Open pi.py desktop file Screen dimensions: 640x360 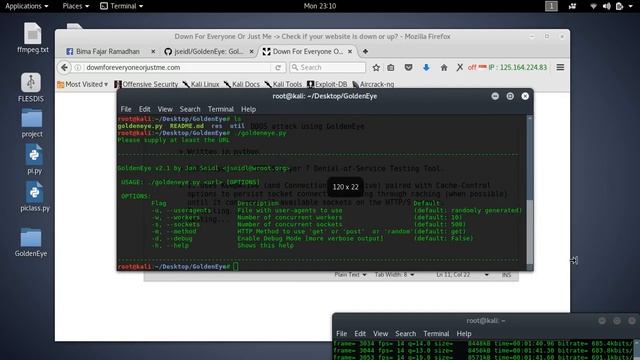tap(34, 160)
